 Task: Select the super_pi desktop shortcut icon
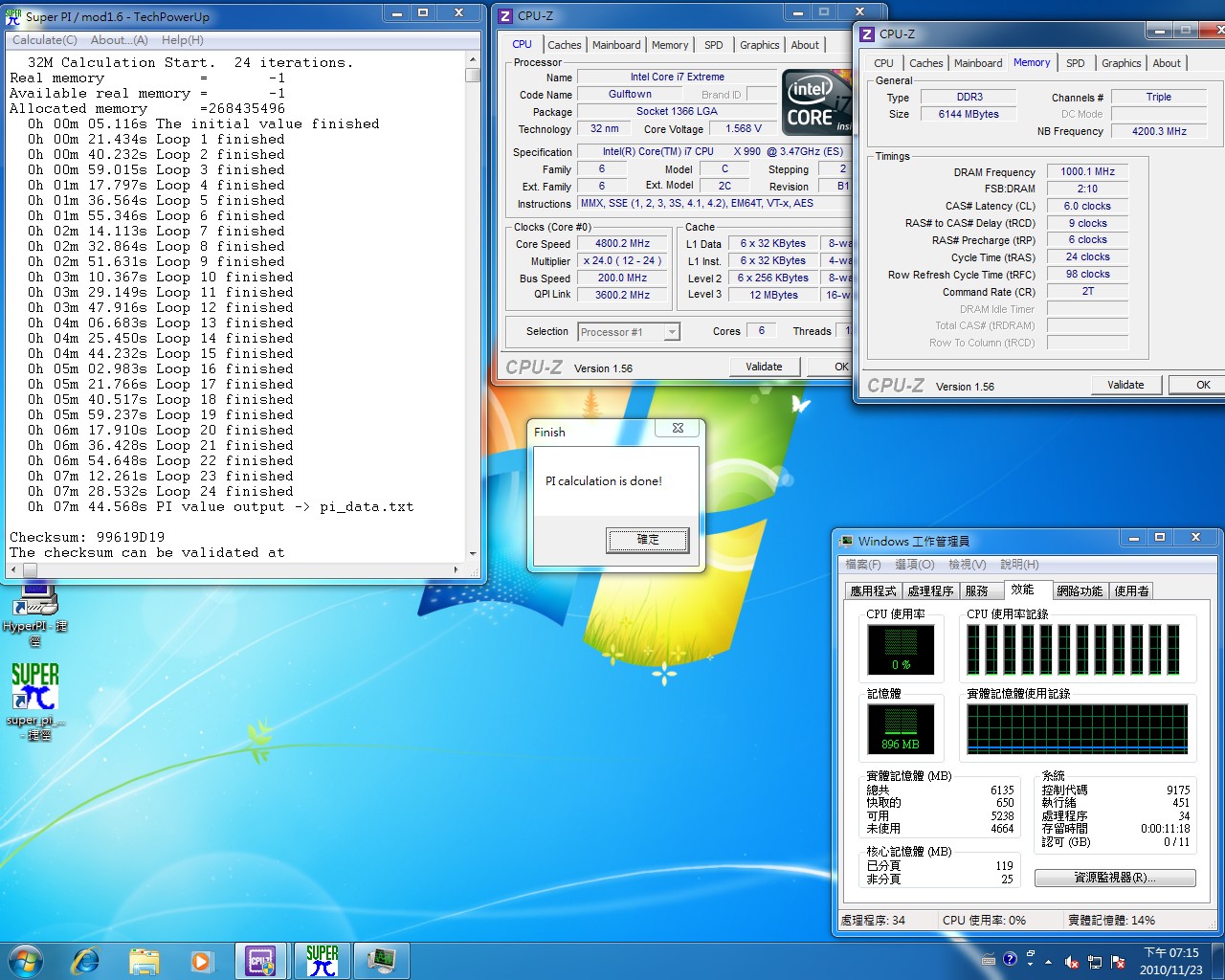coord(35,702)
